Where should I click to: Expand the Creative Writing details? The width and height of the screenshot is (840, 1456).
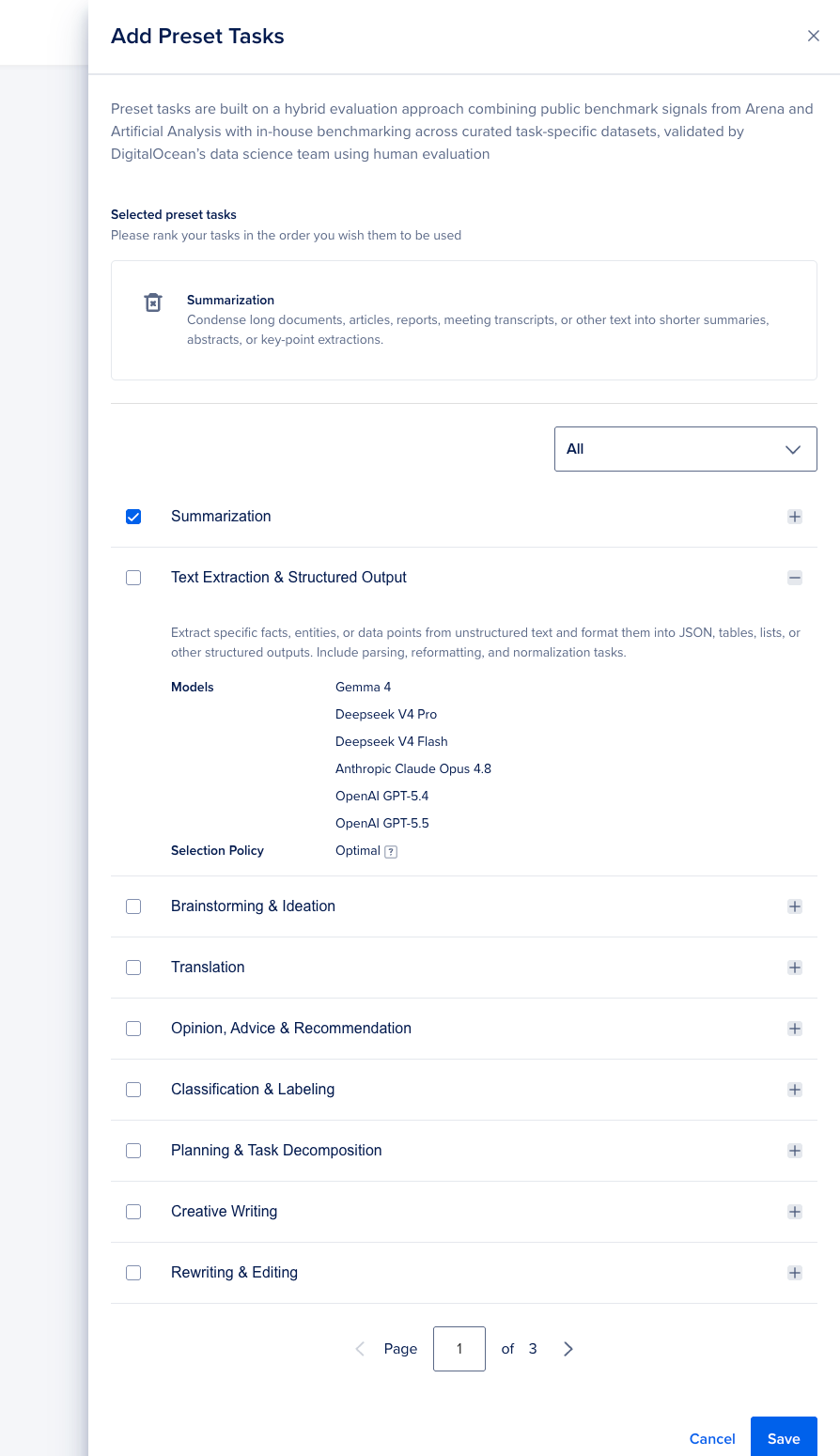[795, 1212]
